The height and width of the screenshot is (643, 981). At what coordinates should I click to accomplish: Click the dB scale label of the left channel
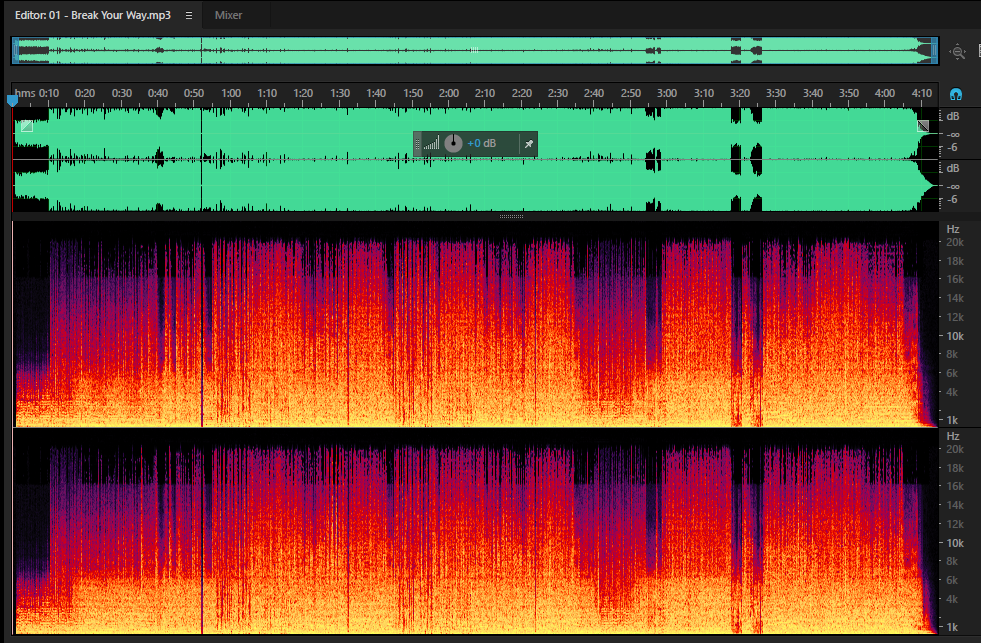(953, 116)
